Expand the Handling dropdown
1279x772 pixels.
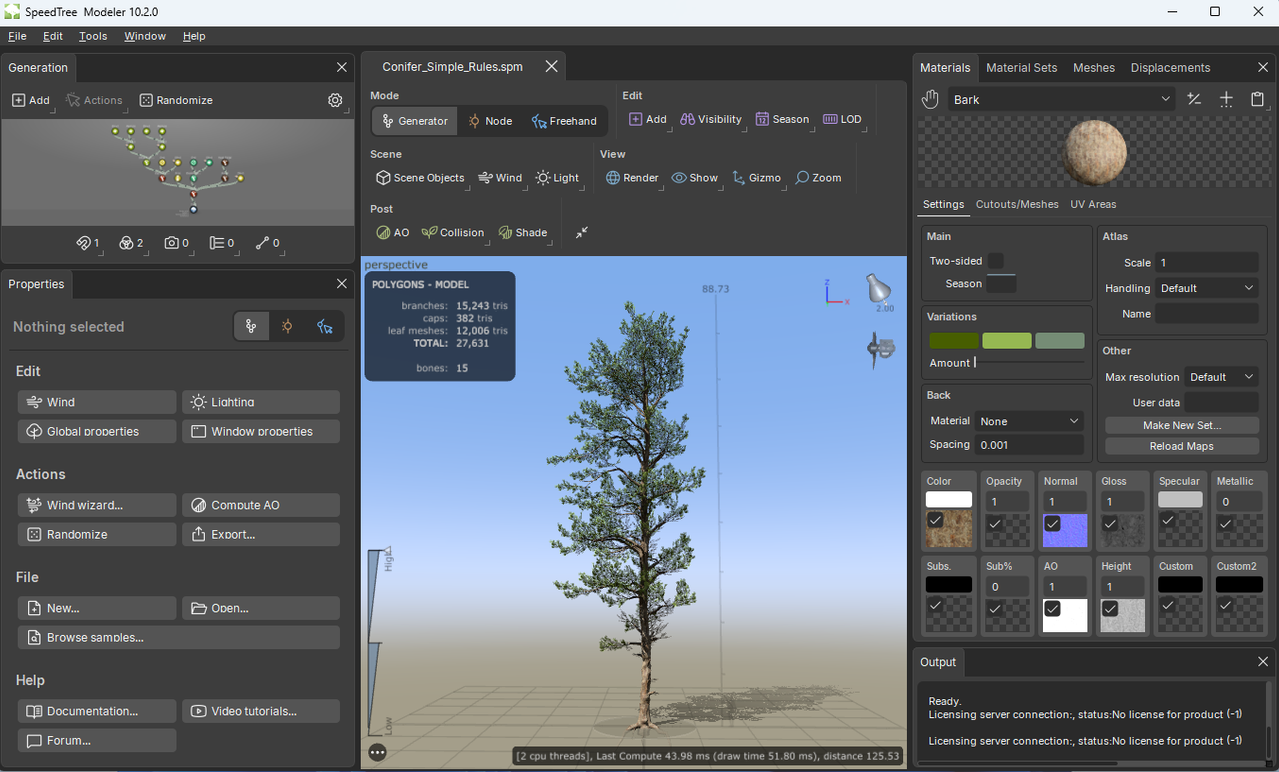[1207, 288]
